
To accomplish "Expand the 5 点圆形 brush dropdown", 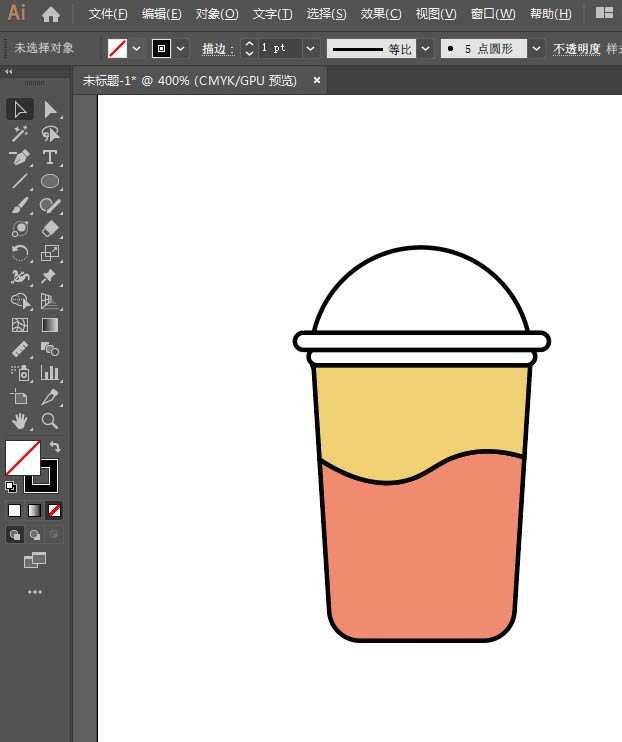I will [x=536, y=48].
